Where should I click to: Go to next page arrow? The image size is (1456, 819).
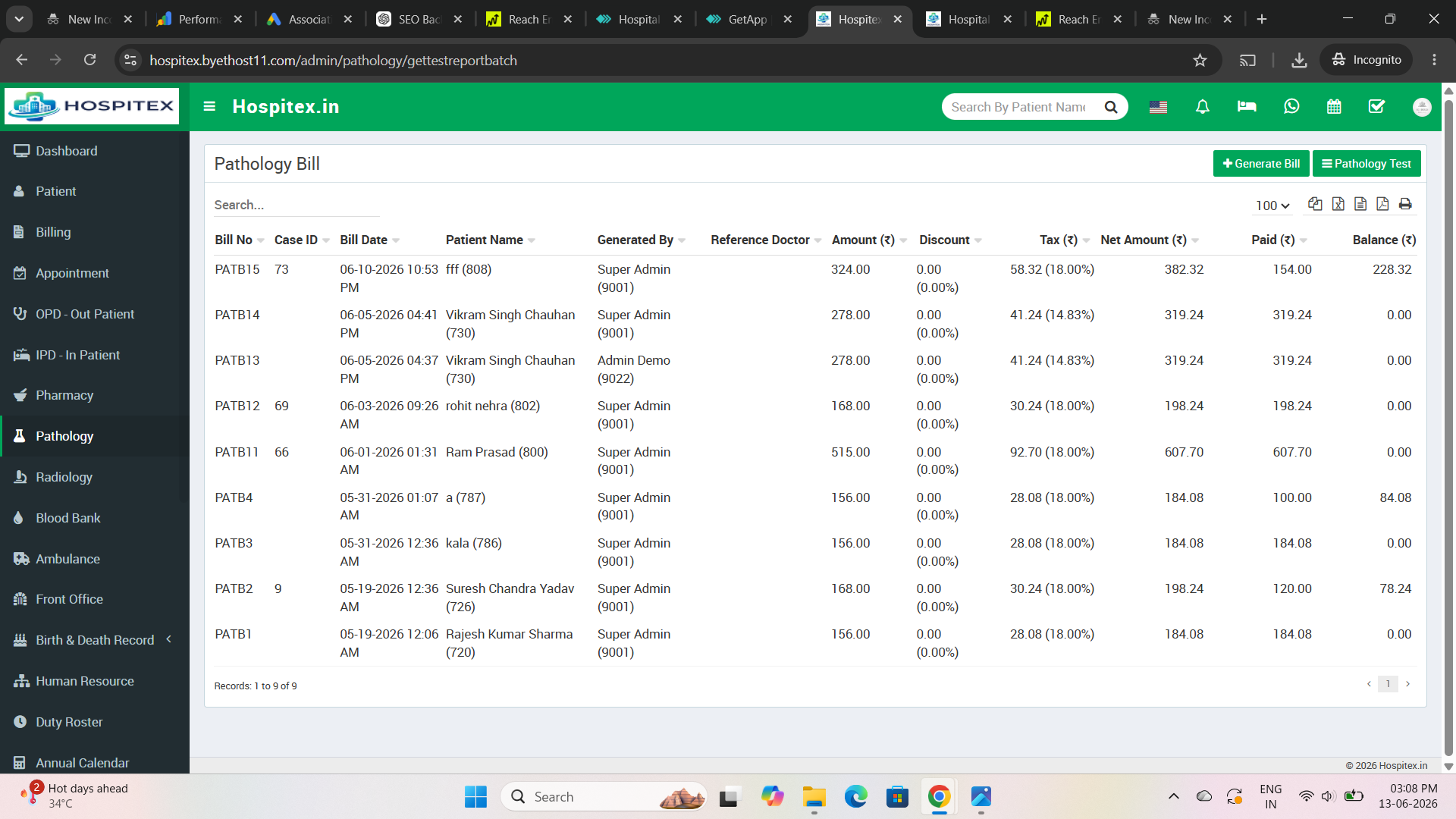(1407, 684)
